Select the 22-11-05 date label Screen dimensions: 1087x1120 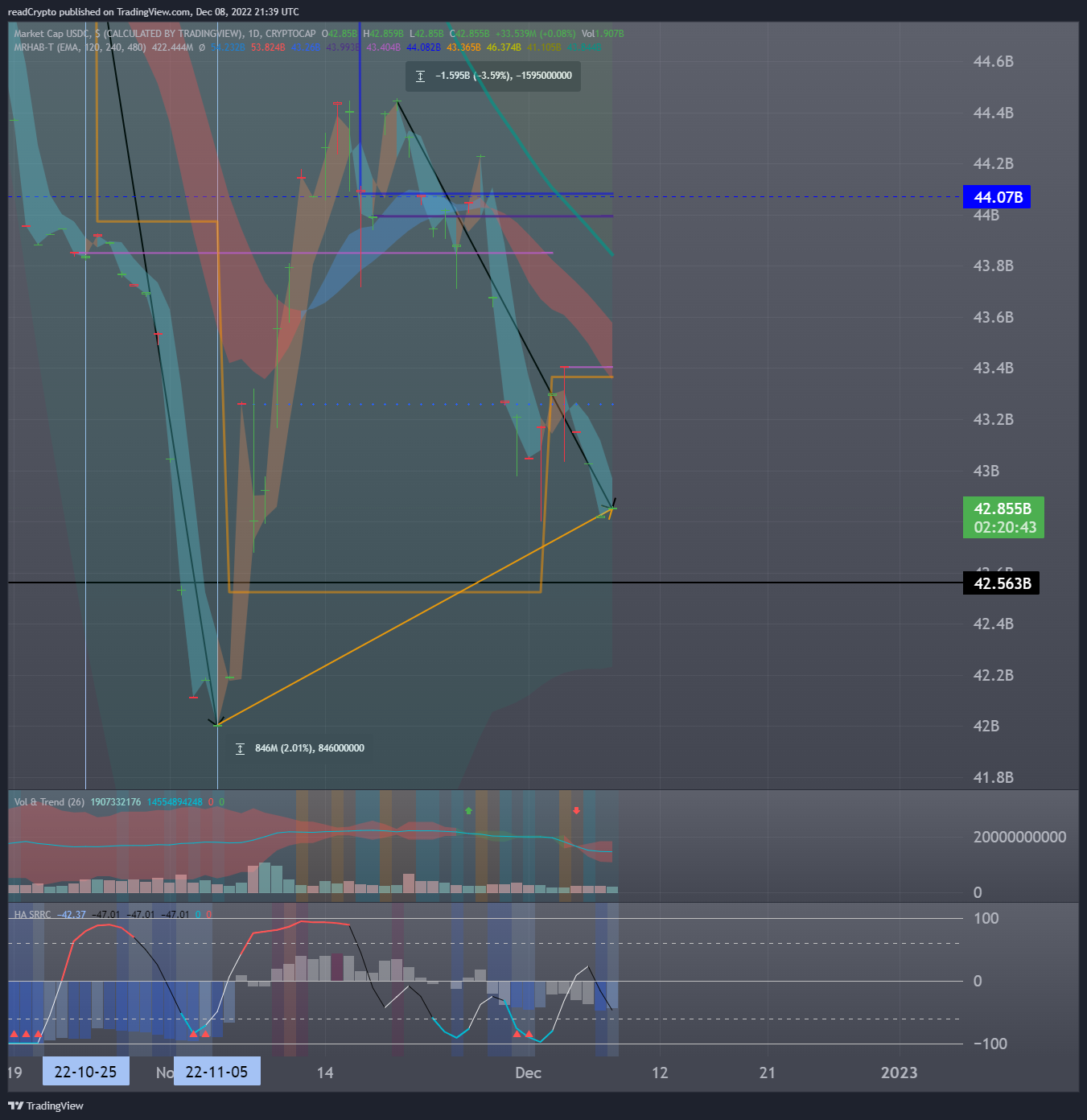coord(217,1072)
